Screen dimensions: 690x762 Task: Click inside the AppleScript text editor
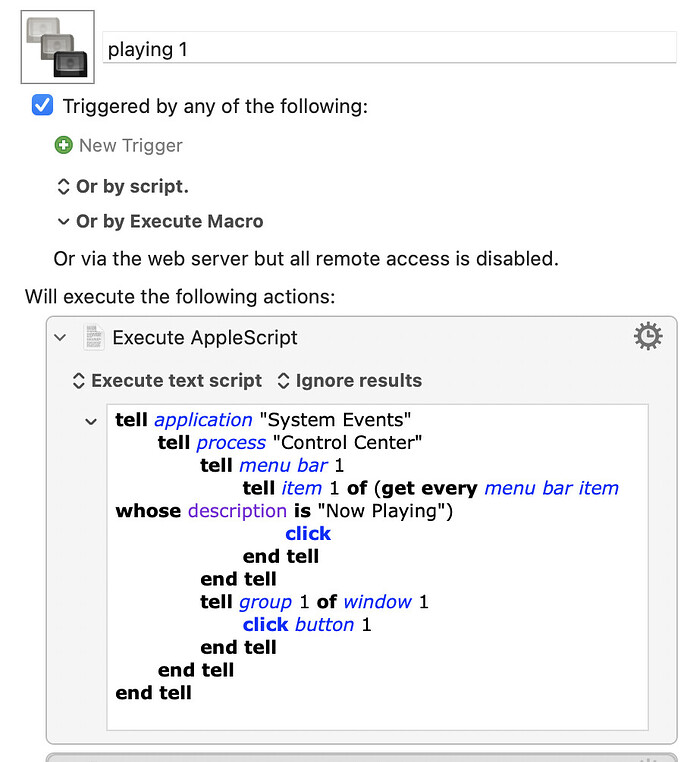pos(378,567)
